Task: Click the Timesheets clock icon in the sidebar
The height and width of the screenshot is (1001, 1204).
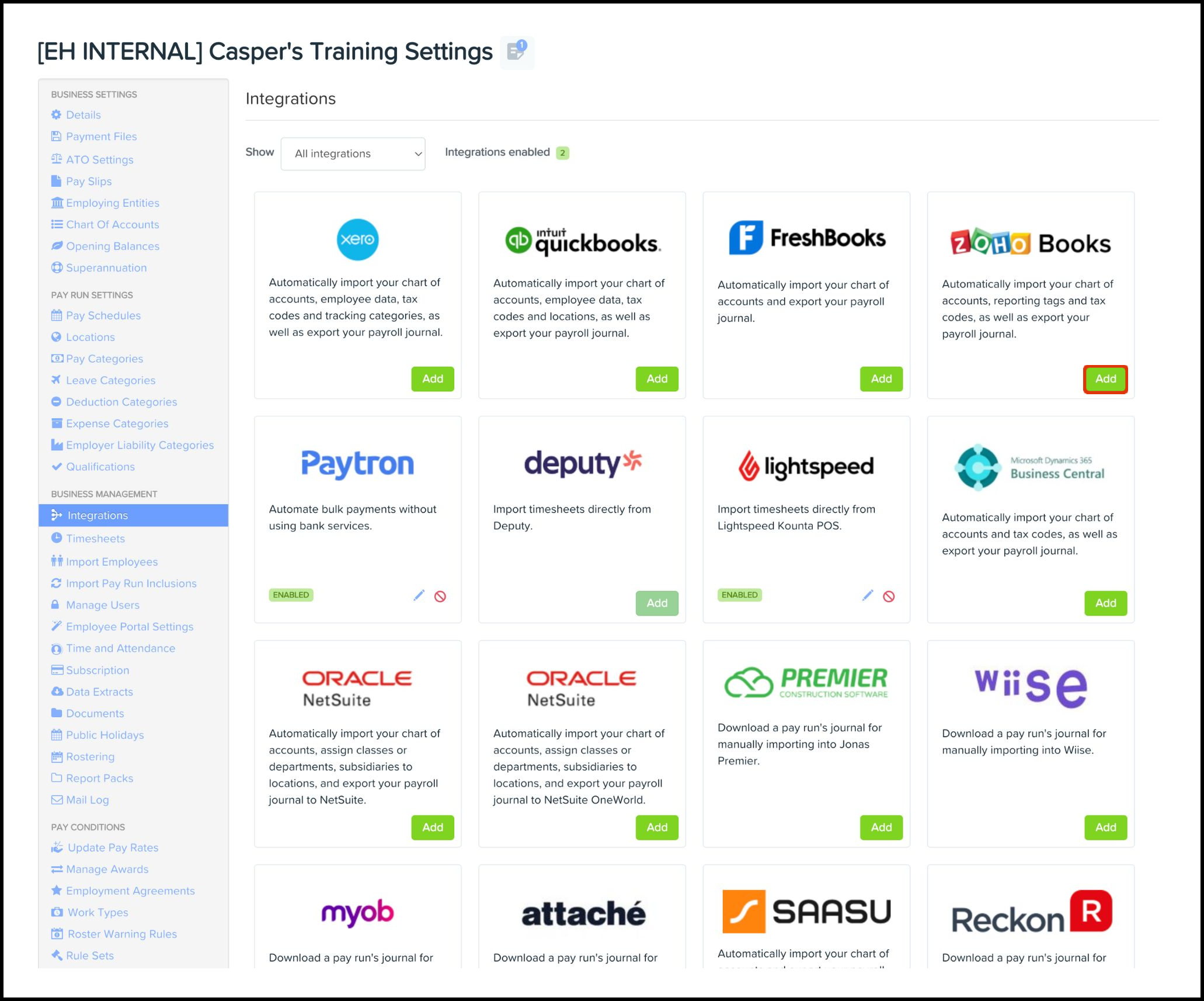Action: click(x=57, y=538)
